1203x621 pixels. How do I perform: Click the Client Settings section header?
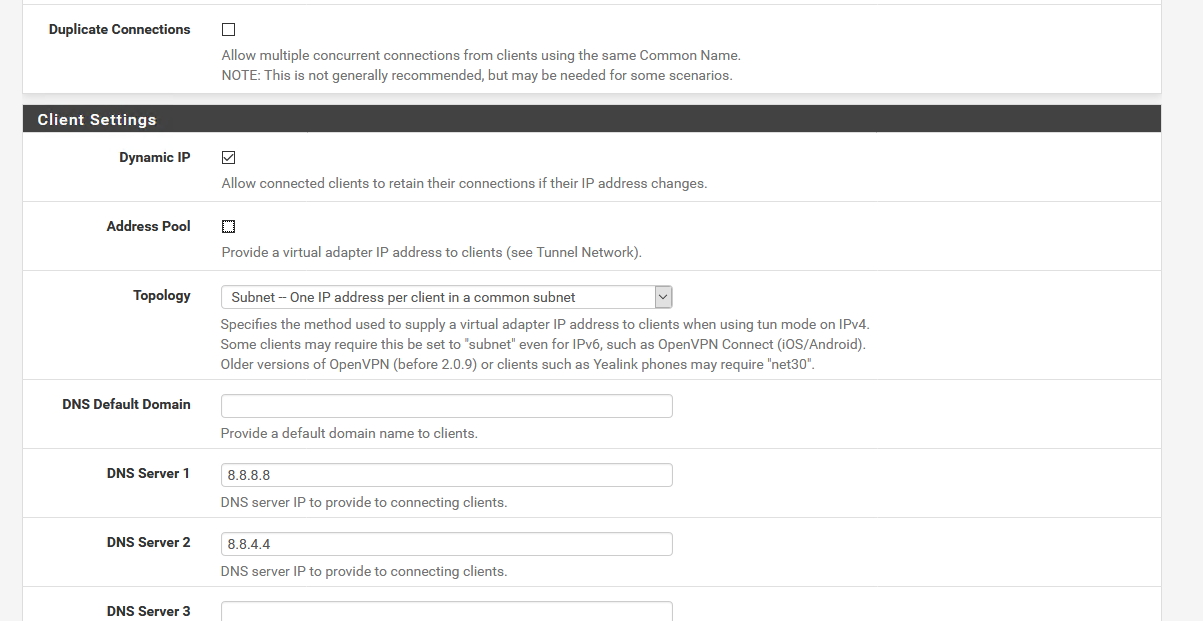point(592,119)
